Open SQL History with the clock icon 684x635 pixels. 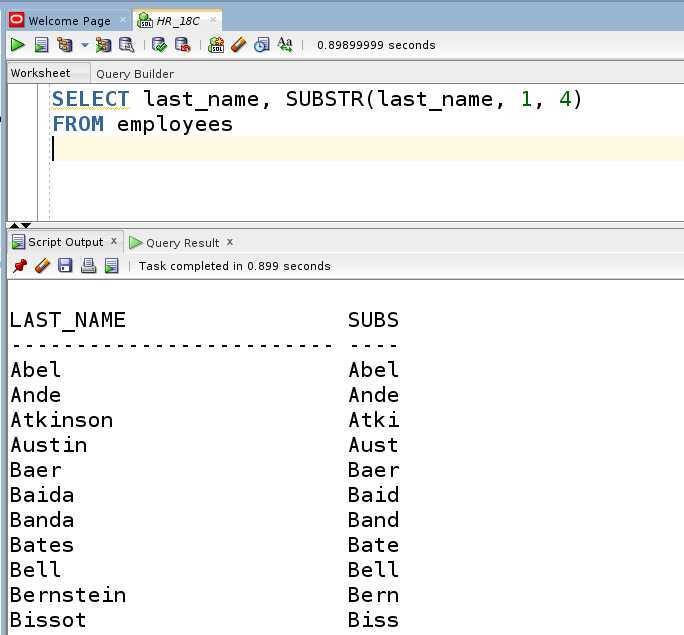coord(261,45)
